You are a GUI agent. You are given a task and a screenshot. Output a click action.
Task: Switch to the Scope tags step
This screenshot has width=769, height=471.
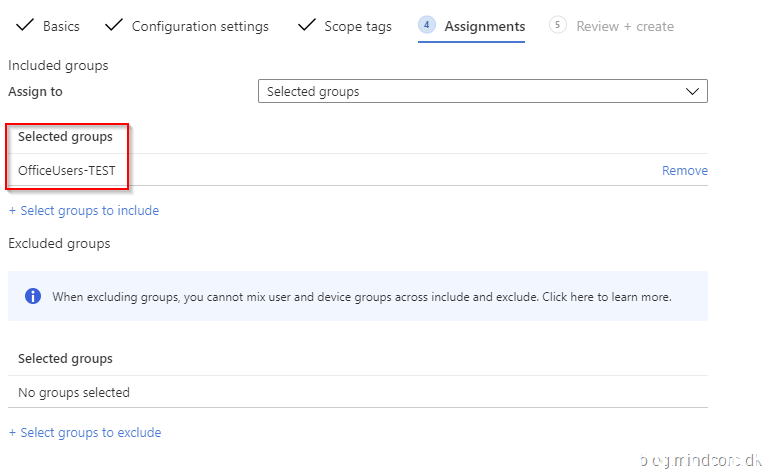358,26
